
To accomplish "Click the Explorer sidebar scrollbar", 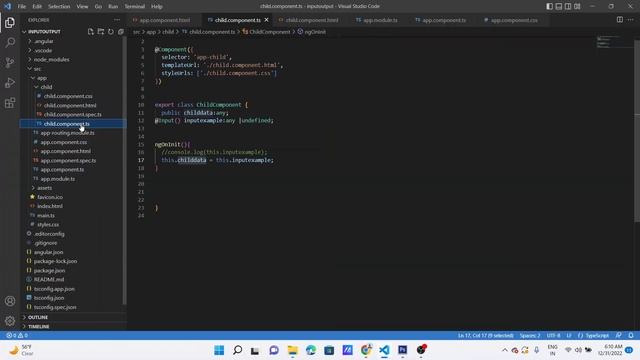I will 124,171.
